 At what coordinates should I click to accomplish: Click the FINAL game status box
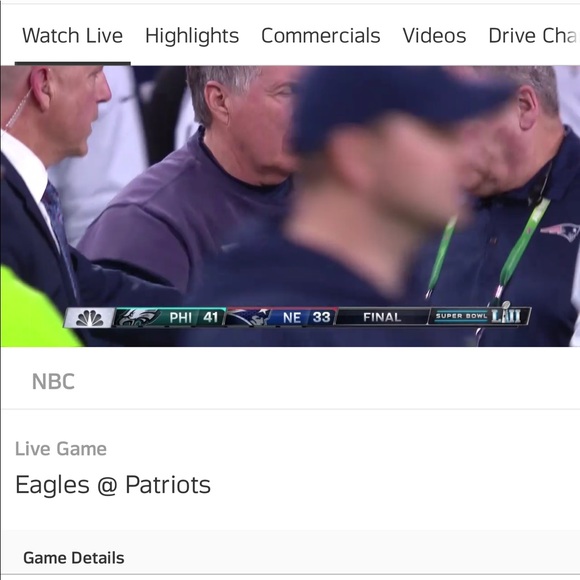tap(382, 317)
